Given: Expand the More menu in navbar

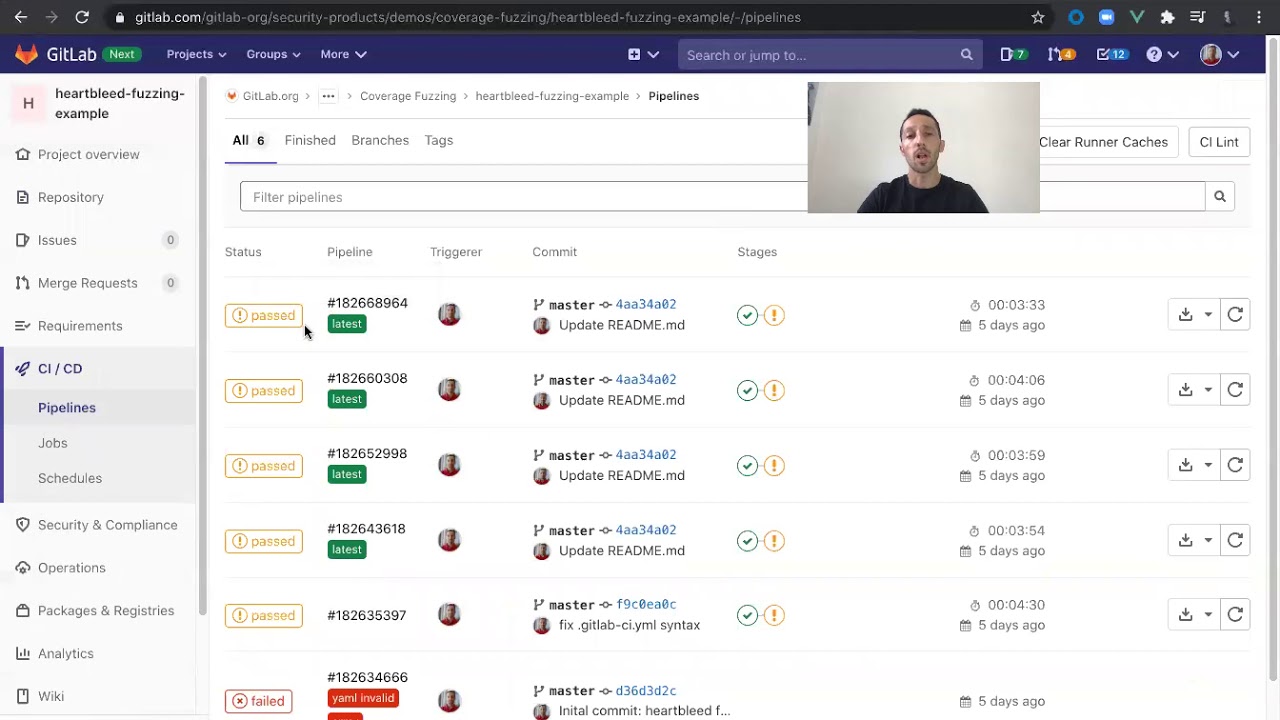Looking at the screenshot, I should (343, 54).
